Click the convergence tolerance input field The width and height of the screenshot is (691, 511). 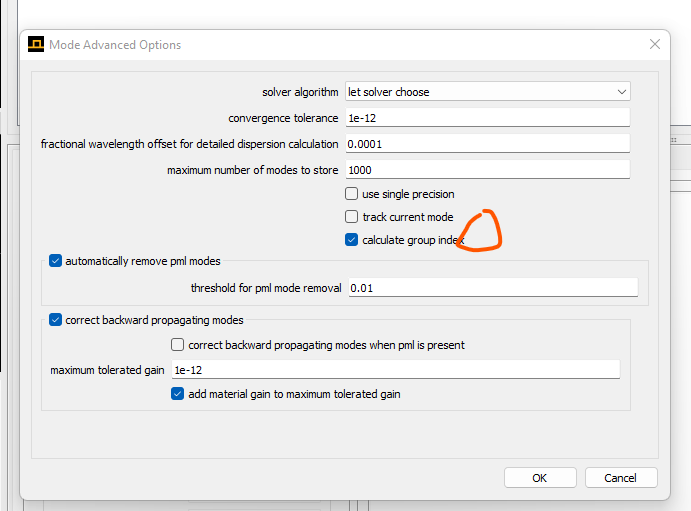click(x=488, y=118)
